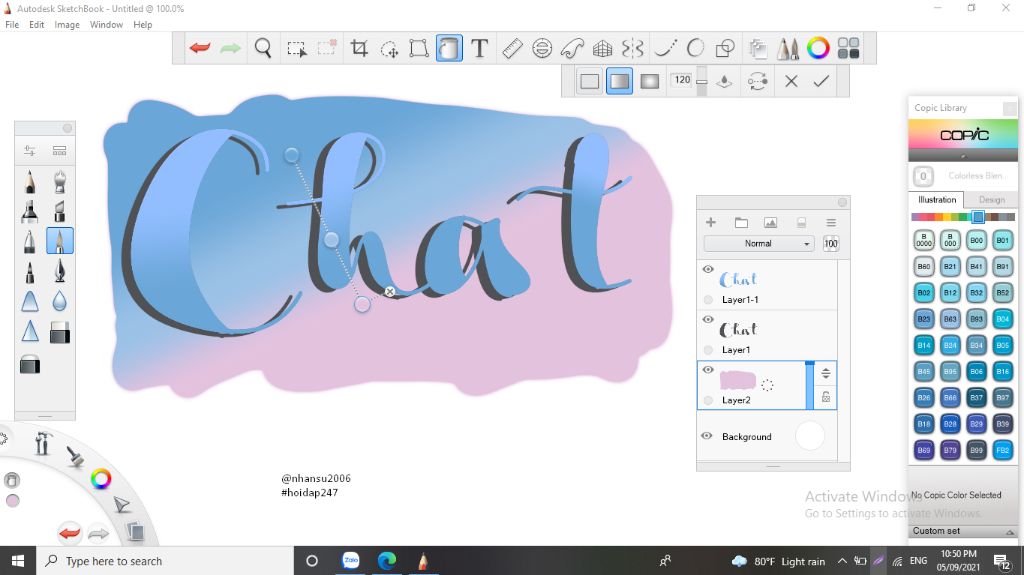Toggle the Ellipse guide tool
The height and width of the screenshot is (575, 1024).
[x=542, y=48]
